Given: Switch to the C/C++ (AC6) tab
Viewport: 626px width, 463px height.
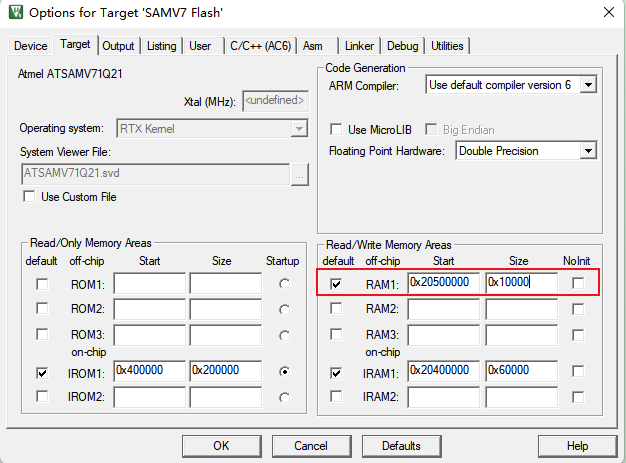Looking at the screenshot, I should click(x=260, y=46).
